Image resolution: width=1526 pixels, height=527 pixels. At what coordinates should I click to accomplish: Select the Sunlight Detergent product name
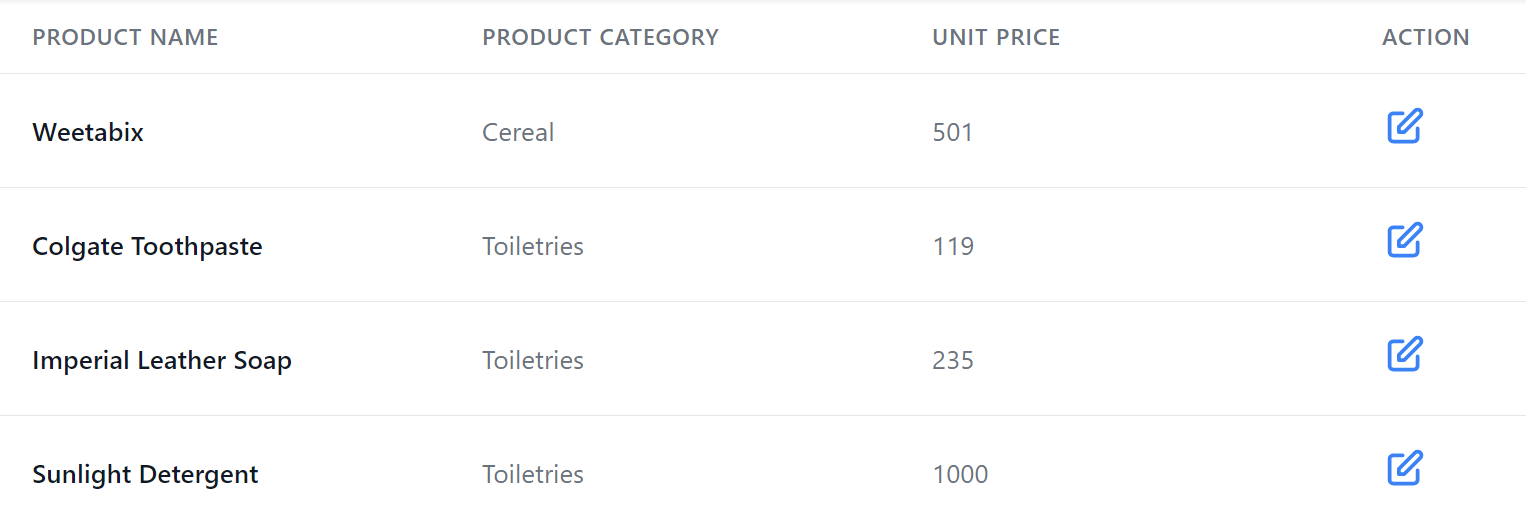click(x=145, y=474)
